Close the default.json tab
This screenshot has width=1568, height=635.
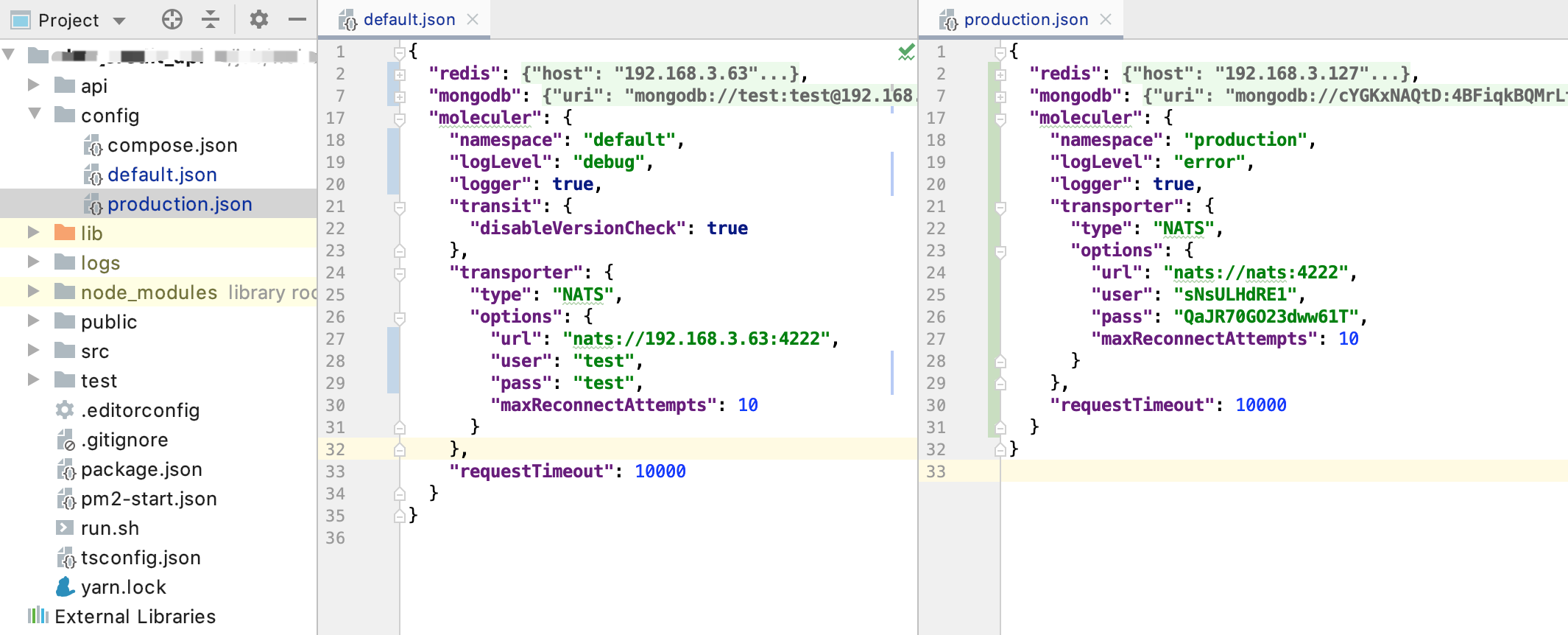[473, 20]
